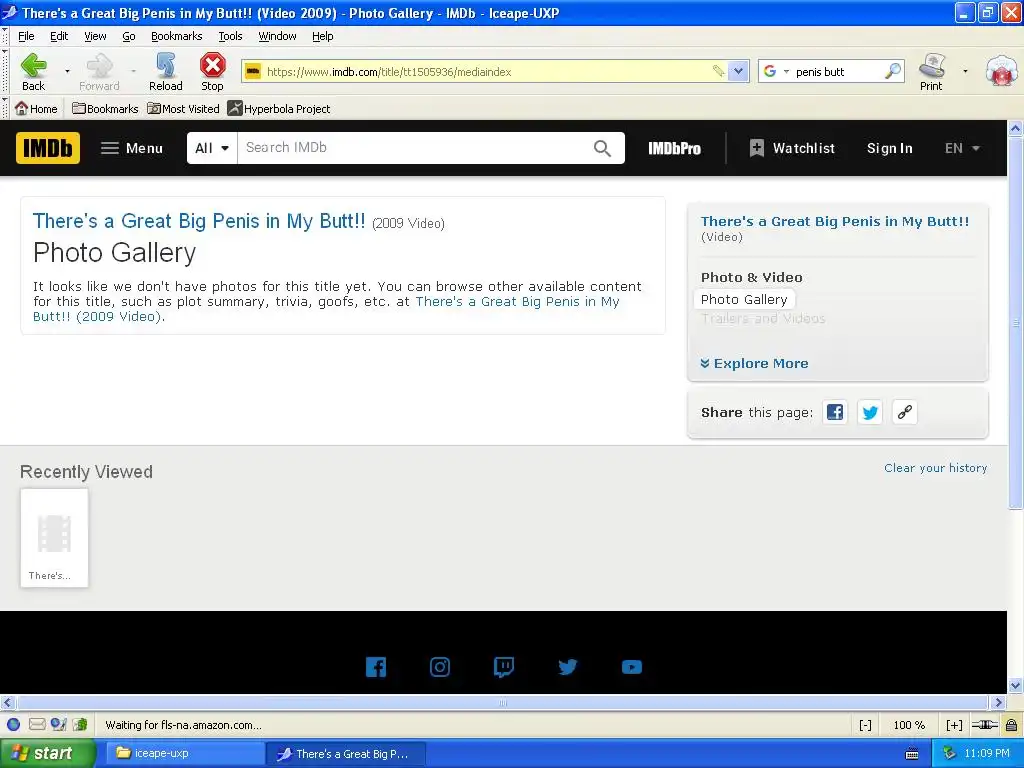Viewport: 1024px width, 768px height.
Task: Open the footer Twitch icon
Action: [x=504, y=667]
